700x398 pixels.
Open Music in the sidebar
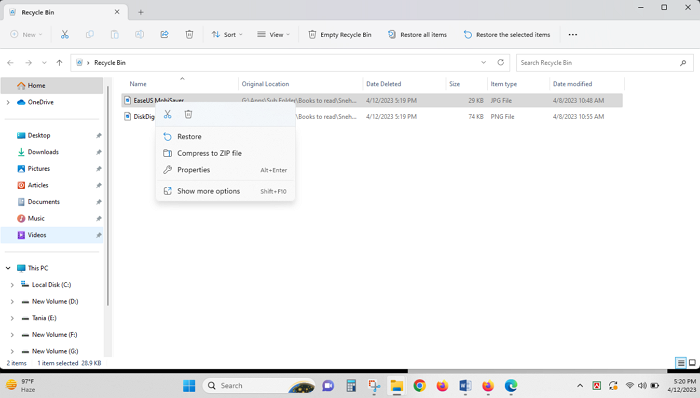[x=52, y=218]
